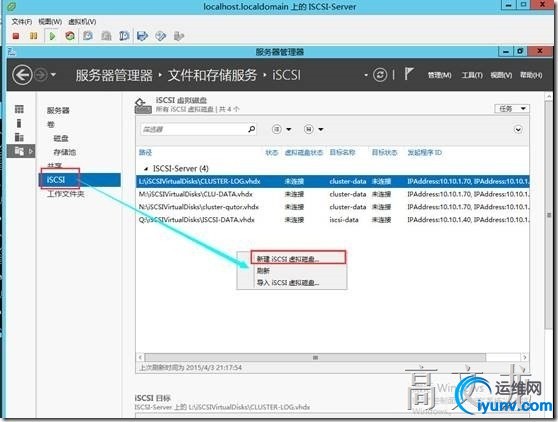
Task: Open the 帮助(H) menu
Action: pos(531,75)
